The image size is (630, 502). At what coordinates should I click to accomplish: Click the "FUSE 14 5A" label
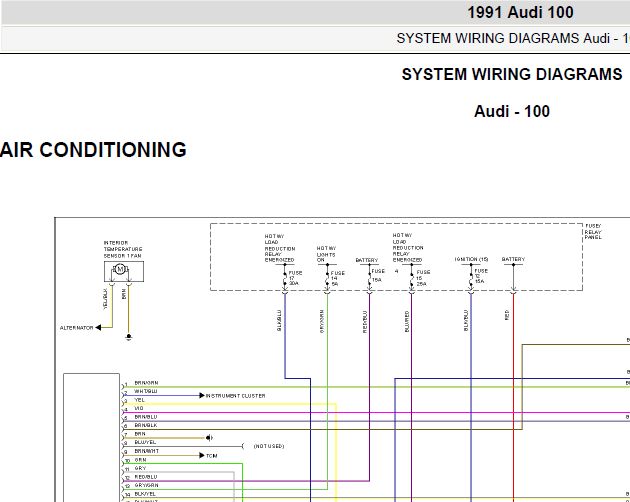tap(337, 278)
